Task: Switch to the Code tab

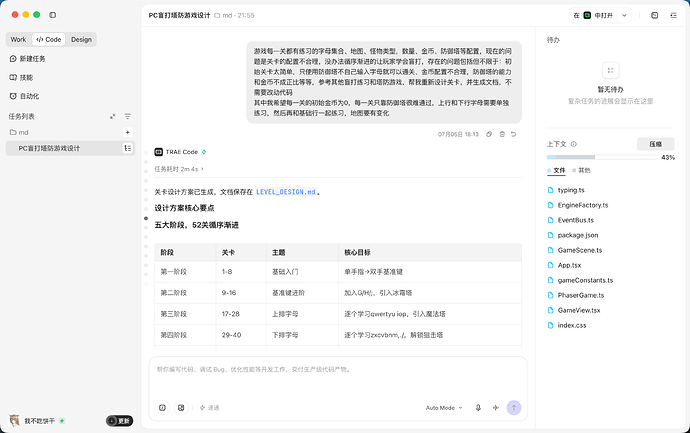Action: coord(48,40)
